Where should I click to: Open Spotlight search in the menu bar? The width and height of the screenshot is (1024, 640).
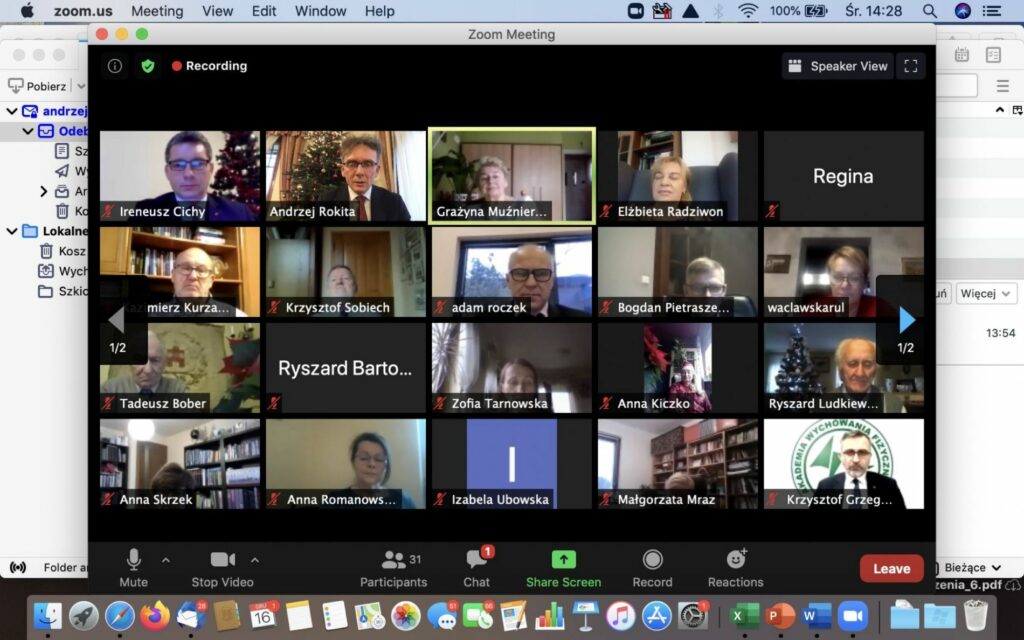[x=929, y=10]
